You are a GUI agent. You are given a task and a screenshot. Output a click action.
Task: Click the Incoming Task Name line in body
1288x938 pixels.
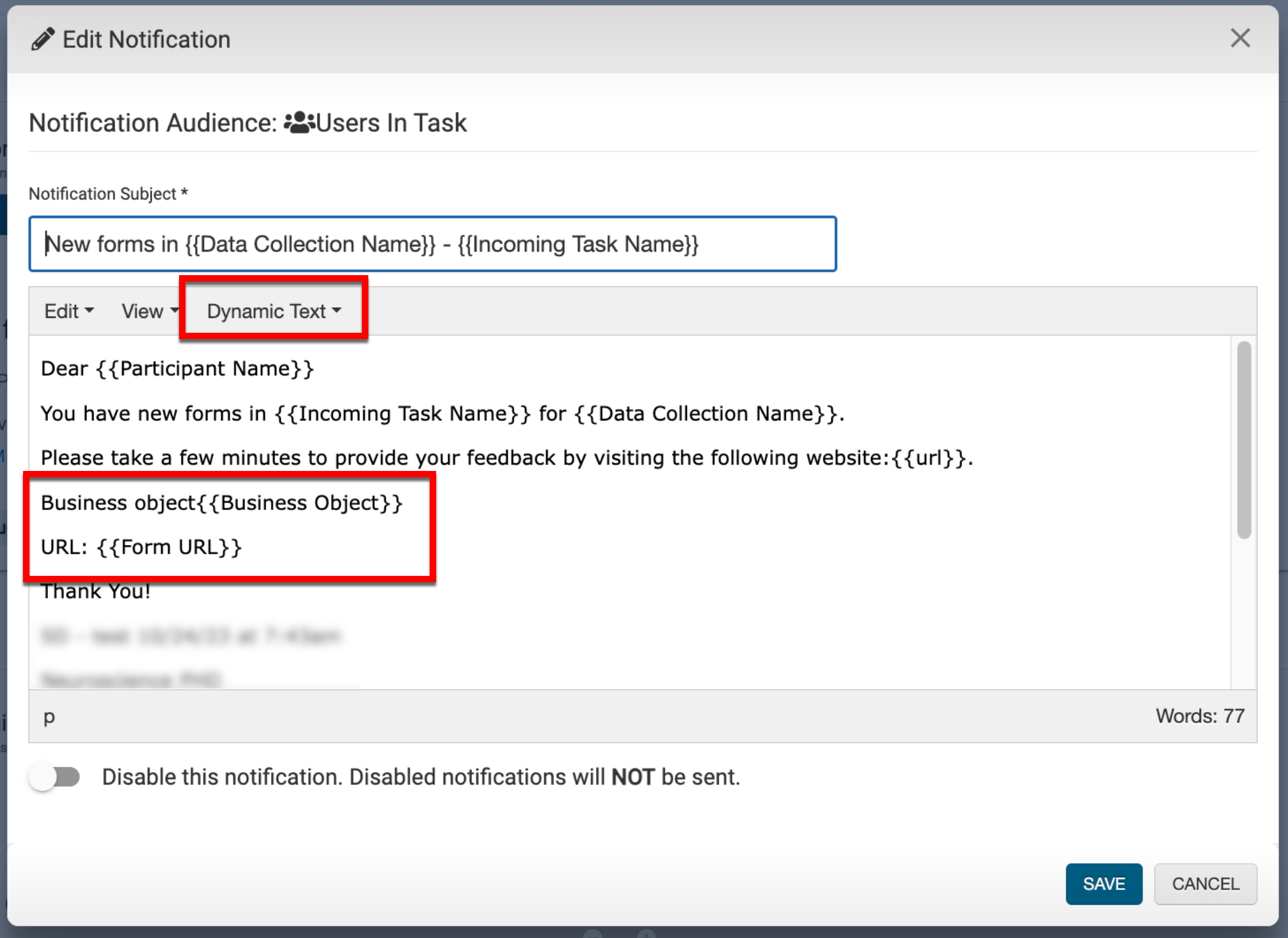[441, 414]
